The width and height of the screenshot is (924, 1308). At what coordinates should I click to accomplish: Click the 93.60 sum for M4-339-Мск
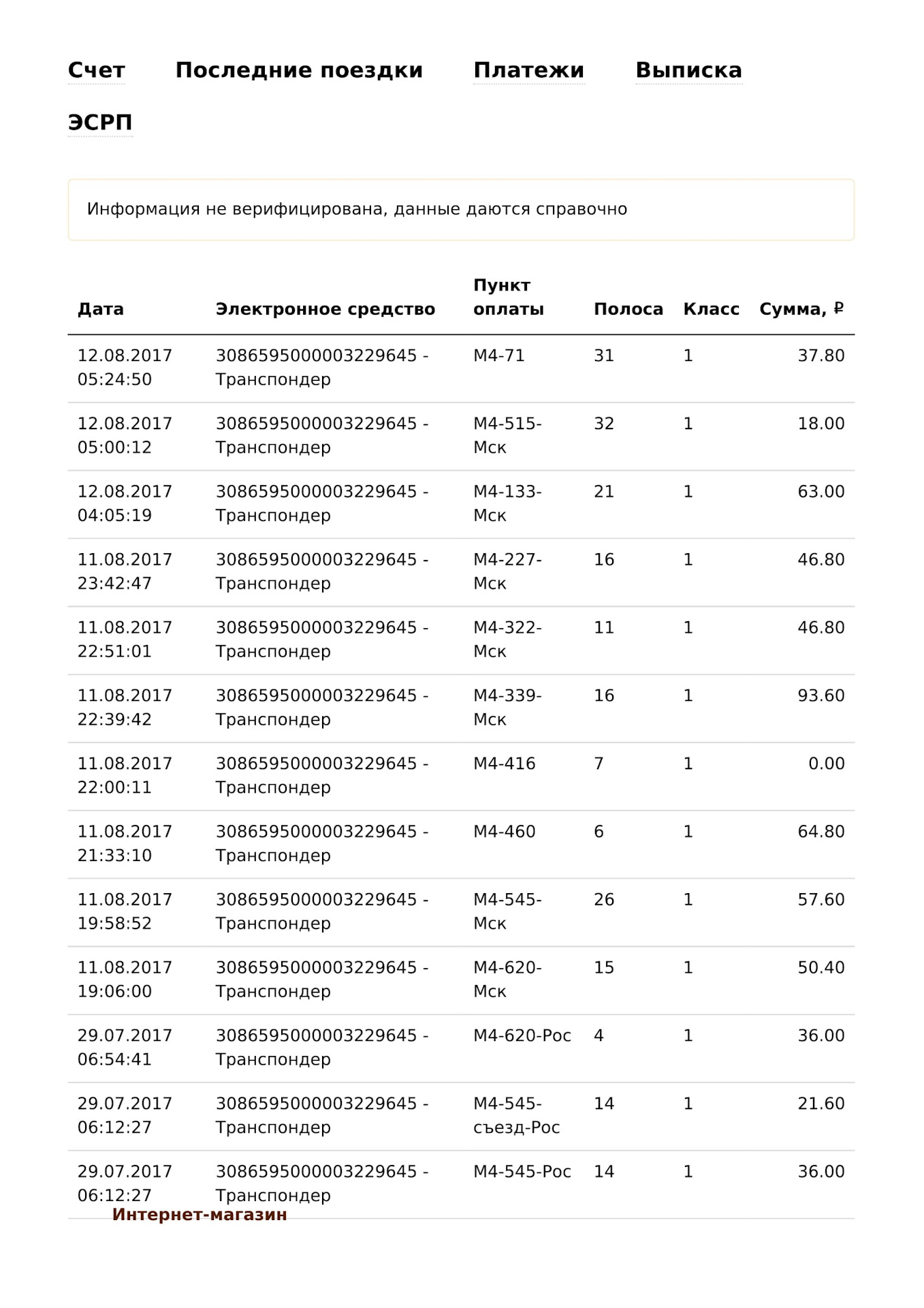click(x=821, y=696)
